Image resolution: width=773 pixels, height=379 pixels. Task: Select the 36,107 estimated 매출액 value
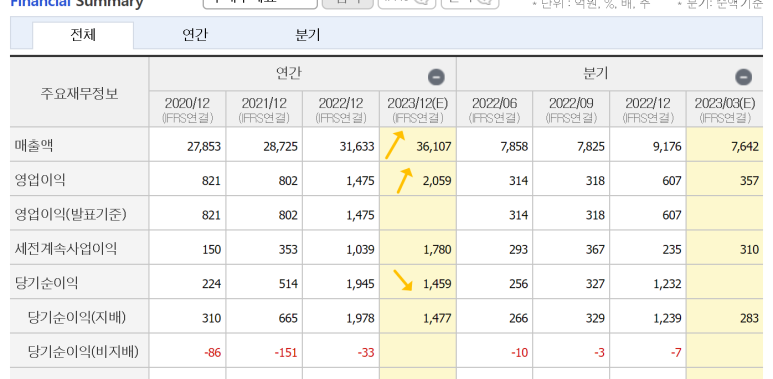coord(434,146)
